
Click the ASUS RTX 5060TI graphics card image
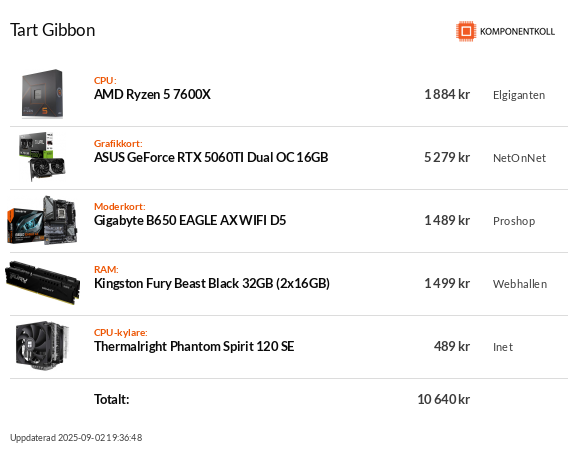click(42, 156)
